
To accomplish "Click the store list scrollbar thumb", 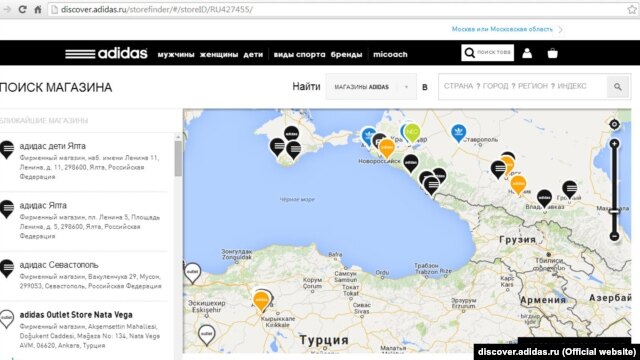I will (x=178, y=158).
